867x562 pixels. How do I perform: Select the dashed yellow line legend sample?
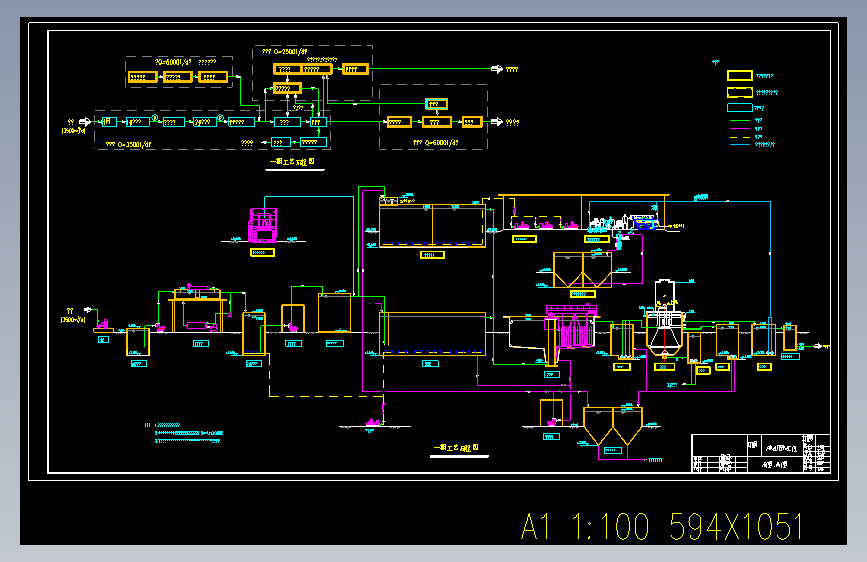(x=740, y=137)
